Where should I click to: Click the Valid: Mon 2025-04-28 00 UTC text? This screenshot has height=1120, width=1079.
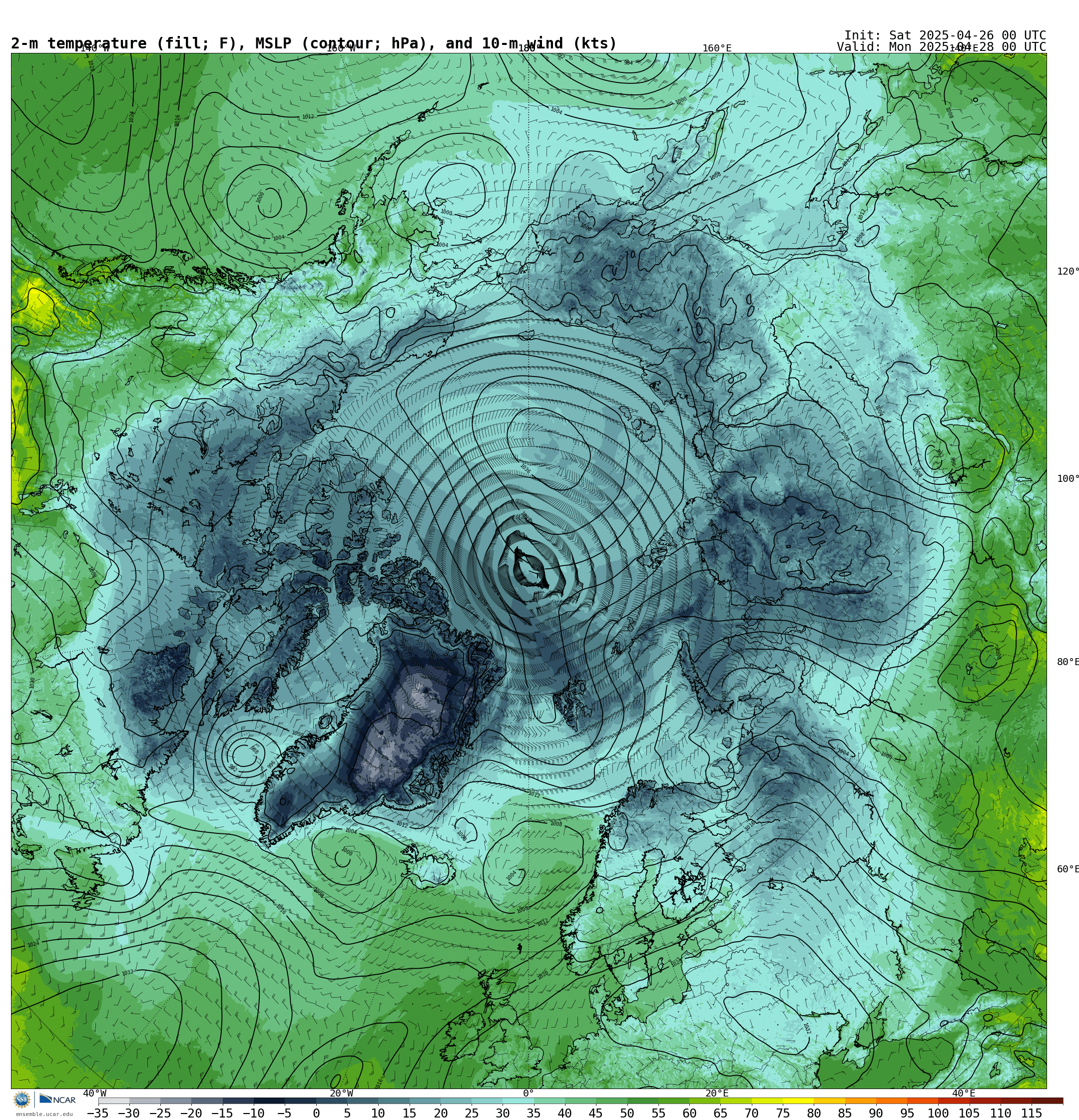tap(941, 47)
